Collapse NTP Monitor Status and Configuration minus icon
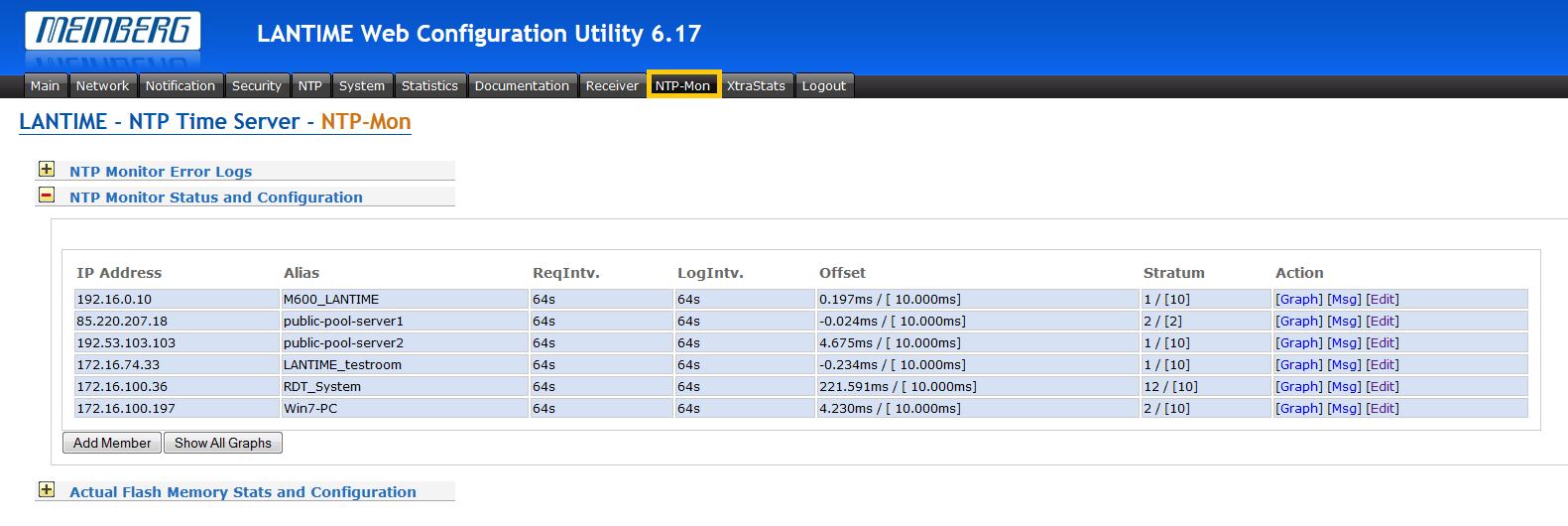The image size is (1568, 526). 47,196
